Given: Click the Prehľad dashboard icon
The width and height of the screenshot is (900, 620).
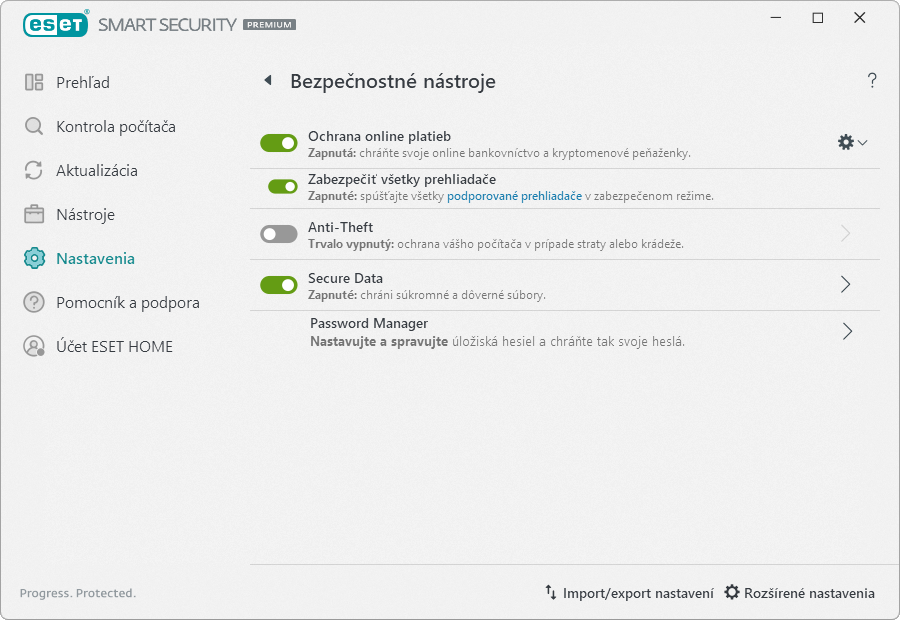Looking at the screenshot, I should 34,82.
